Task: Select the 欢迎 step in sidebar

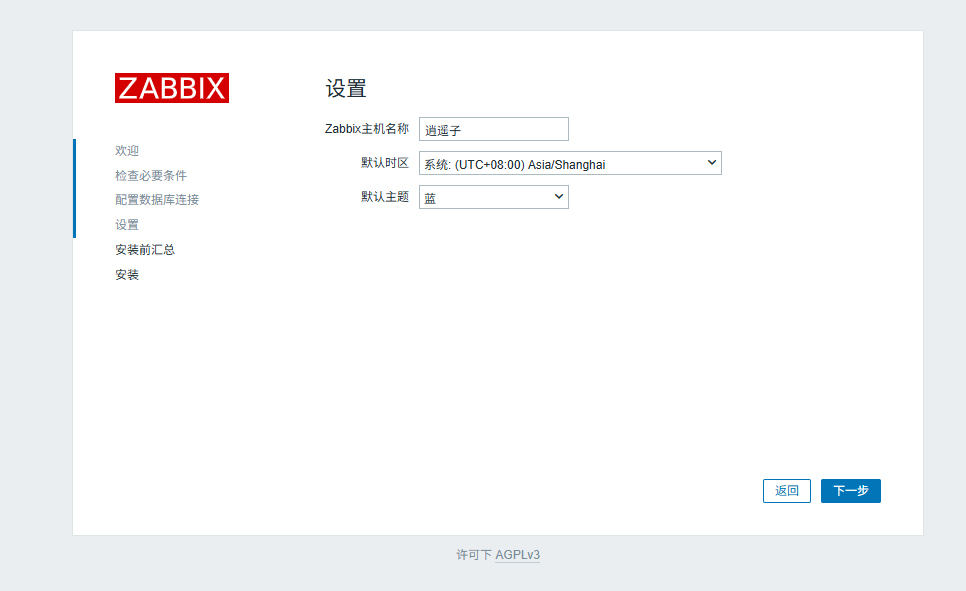Action: tap(127, 150)
